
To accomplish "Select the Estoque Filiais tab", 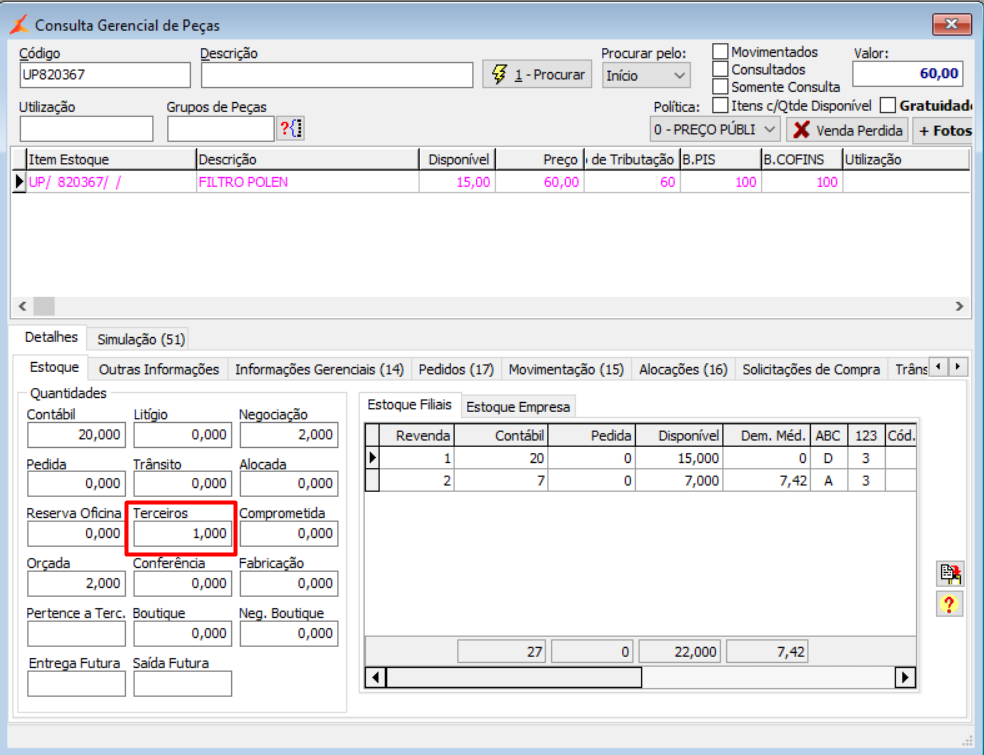I will click(409, 405).
